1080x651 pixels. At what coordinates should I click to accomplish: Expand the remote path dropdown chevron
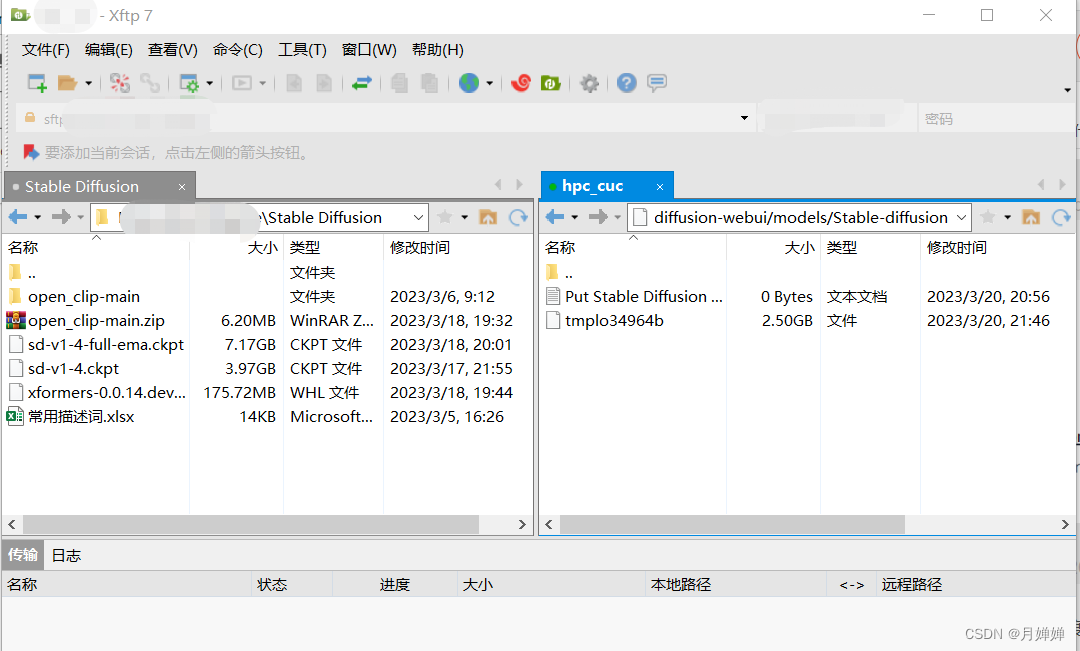962,218
